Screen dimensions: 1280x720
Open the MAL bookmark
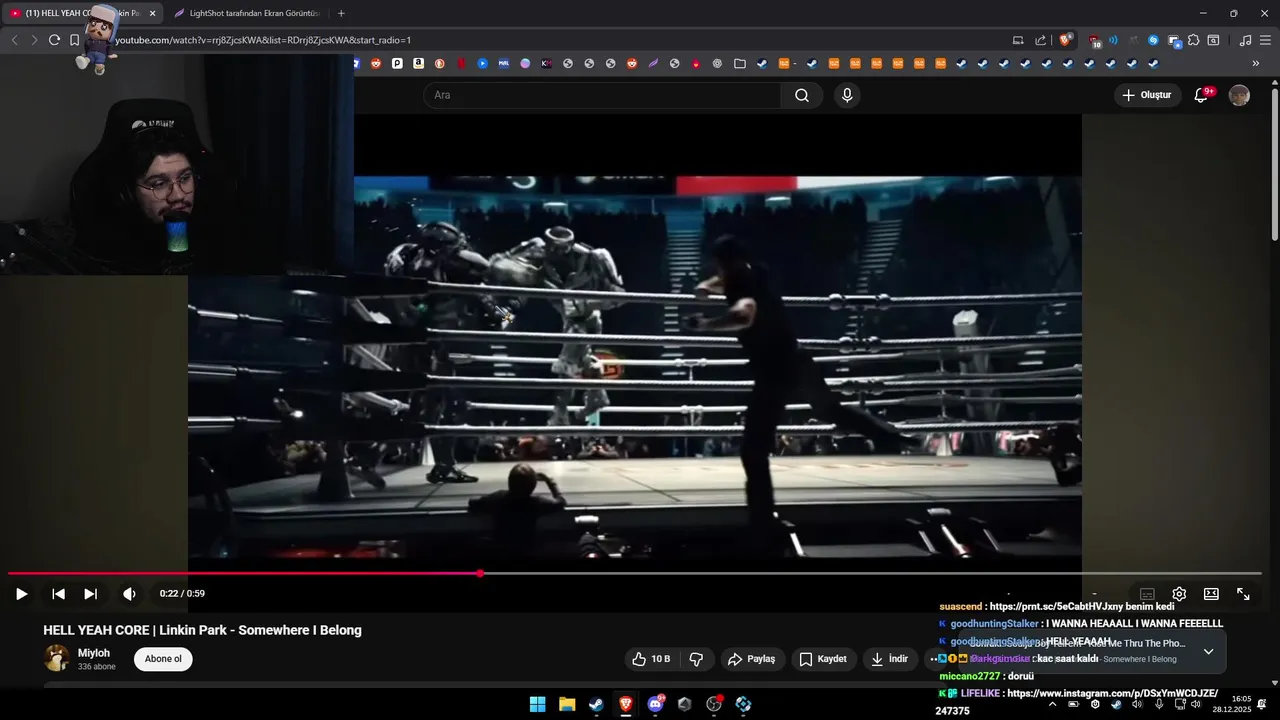[x=503, y=63]
